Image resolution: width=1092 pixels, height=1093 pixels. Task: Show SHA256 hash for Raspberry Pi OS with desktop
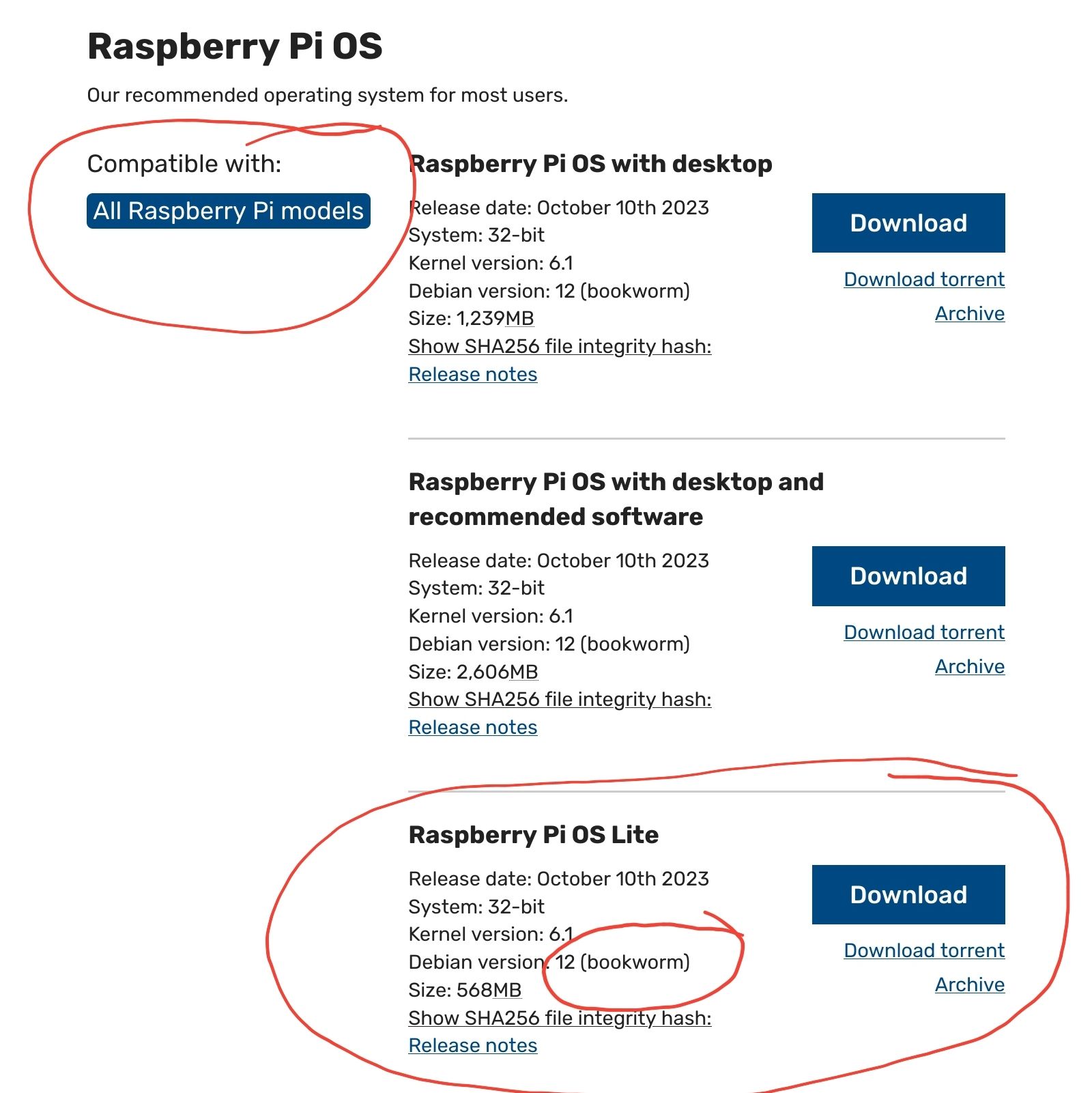pyautogui.click(x=560, y=347)
